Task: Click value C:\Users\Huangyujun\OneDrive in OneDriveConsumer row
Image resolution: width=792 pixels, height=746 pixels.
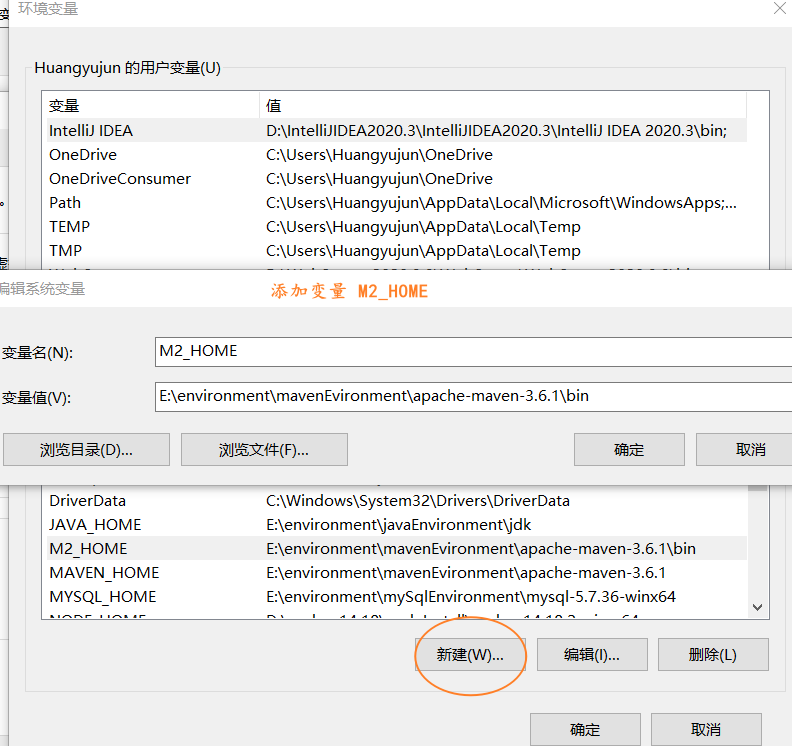Action: pos(379,179)
